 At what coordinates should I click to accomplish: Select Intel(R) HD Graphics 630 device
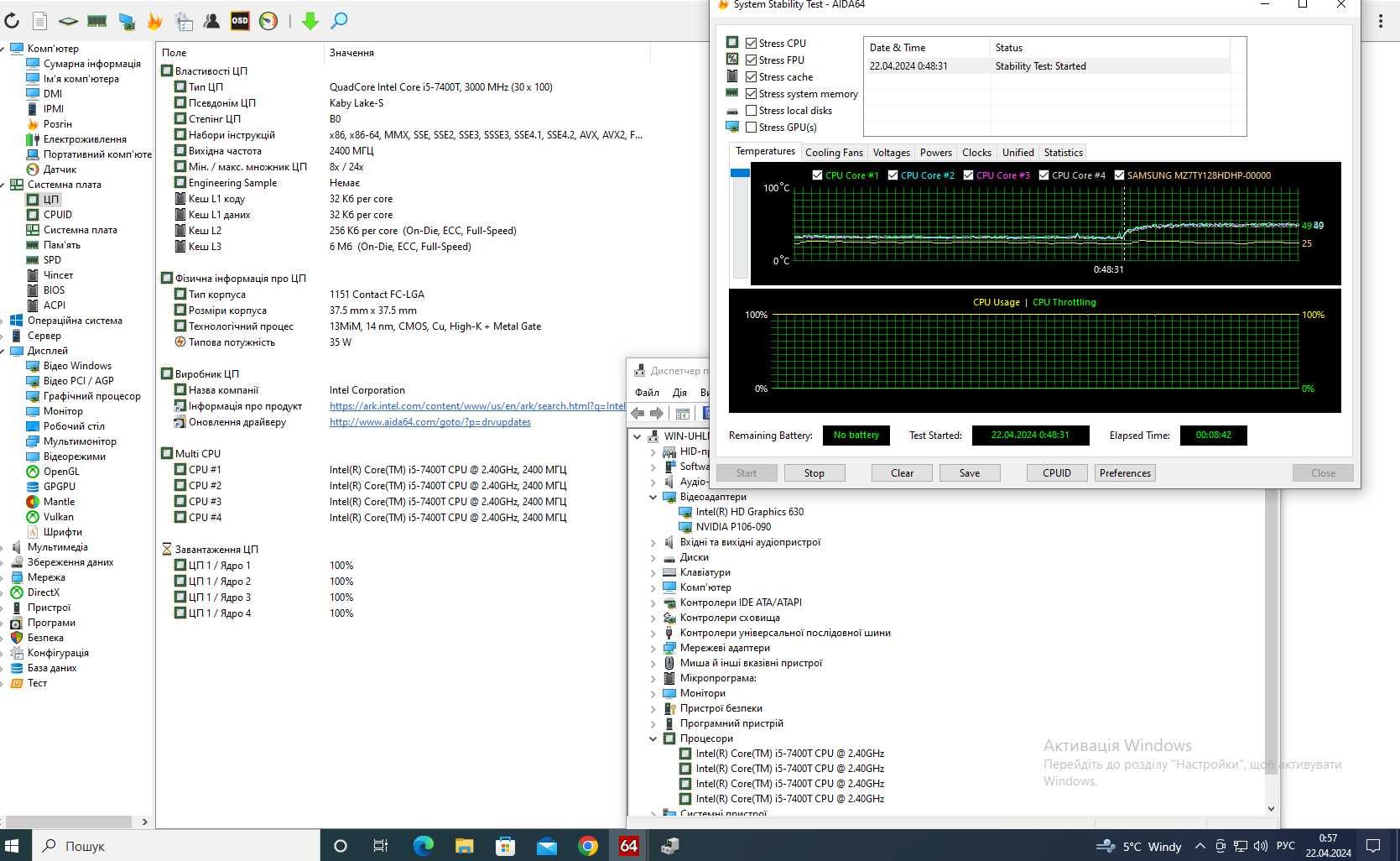coord(749,512)
